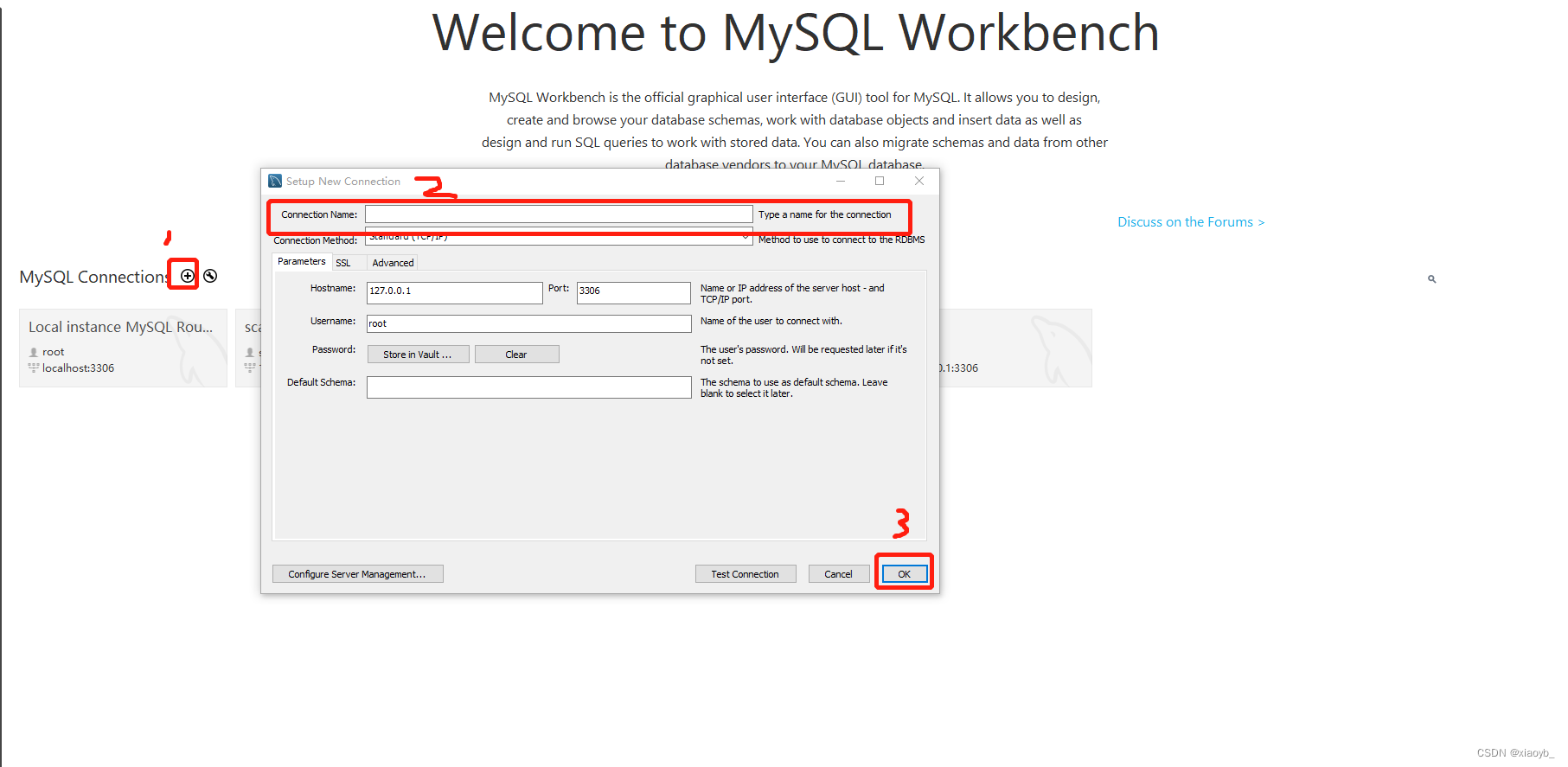Viewport: 1568px width, 767px height.
Task: Switch to the Parameters tab
Action: [301, 261]
